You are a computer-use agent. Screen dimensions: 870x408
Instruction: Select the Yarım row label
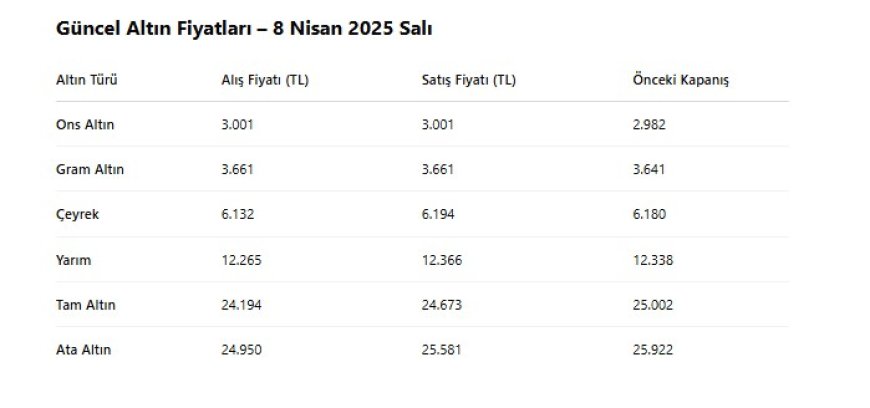73,260
